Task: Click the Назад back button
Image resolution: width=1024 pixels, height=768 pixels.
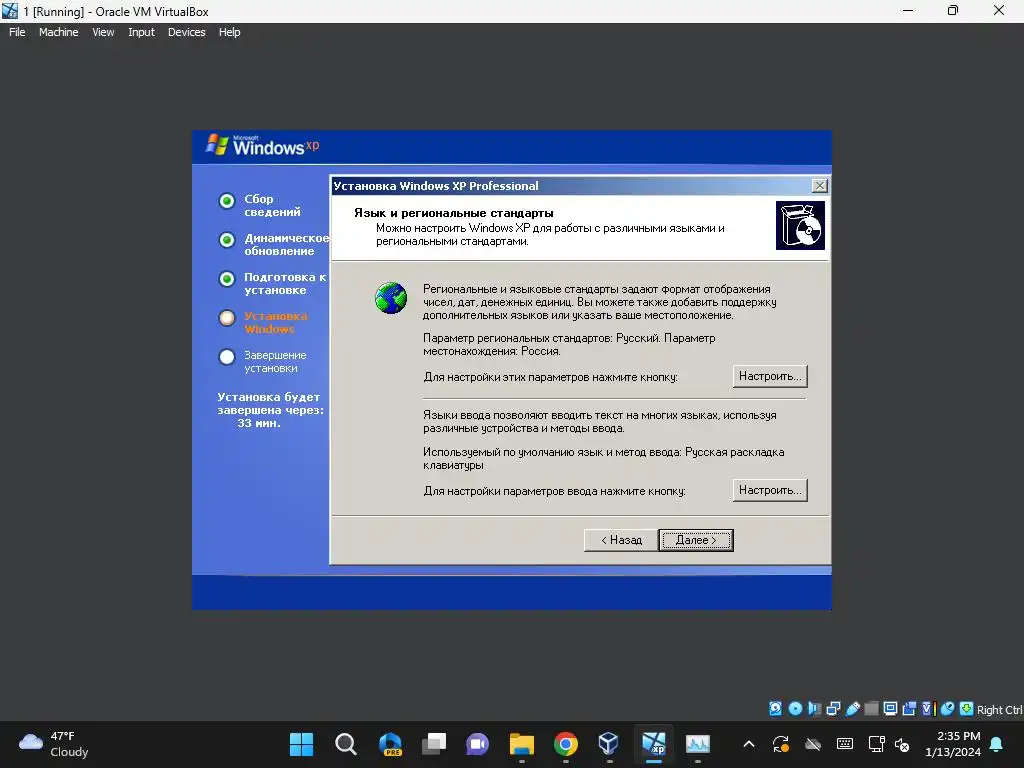Action: click(x=621, y=540)
